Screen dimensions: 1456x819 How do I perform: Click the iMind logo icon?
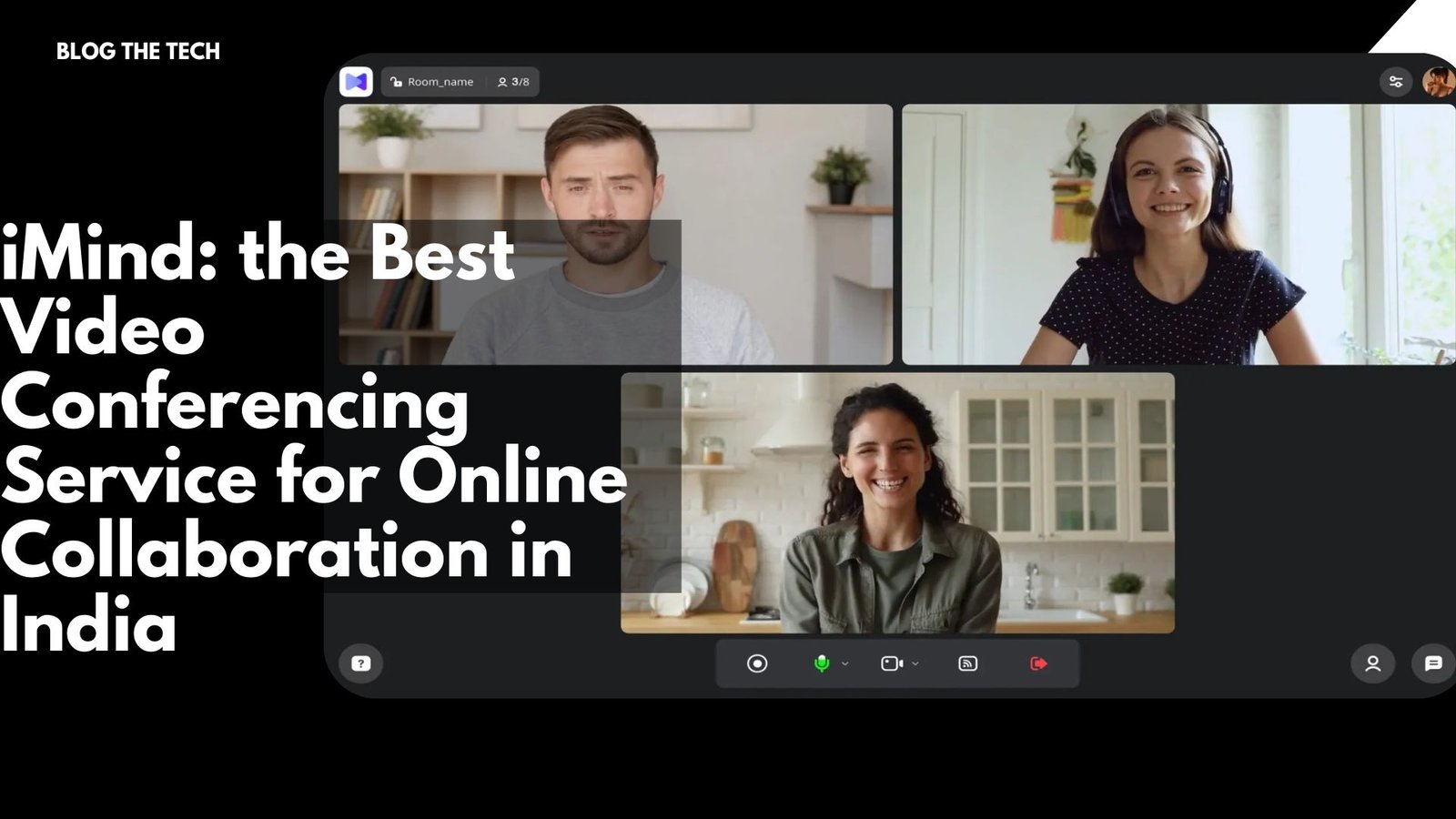click(x=356, y=82)
